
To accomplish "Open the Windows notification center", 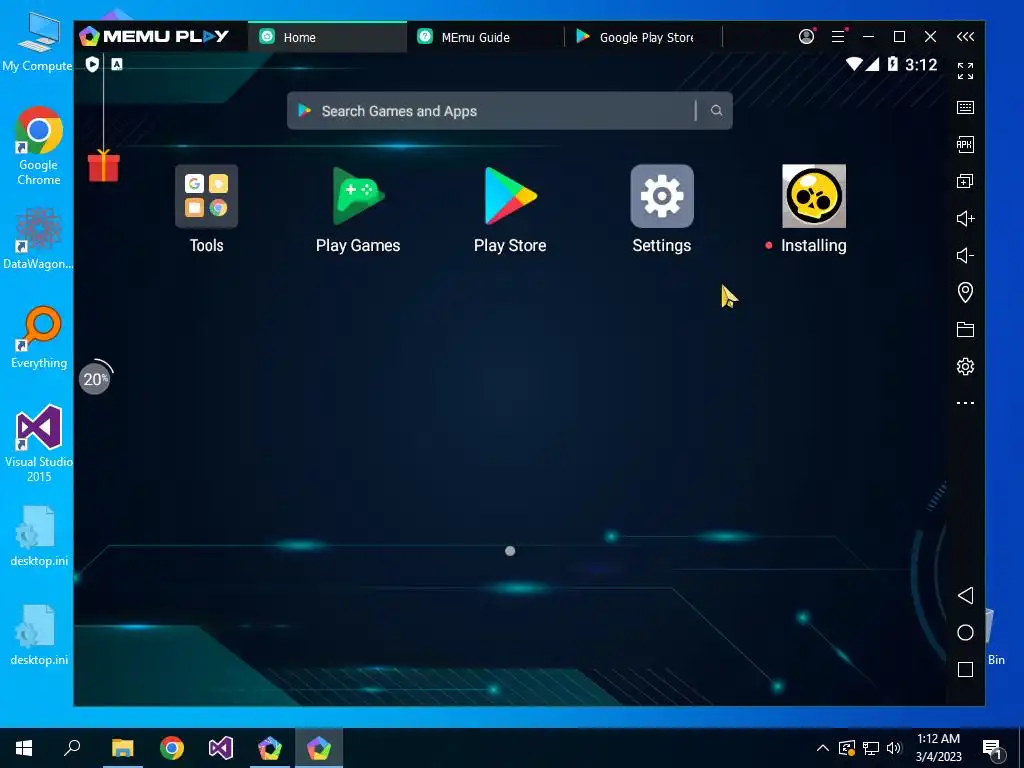I will pos(993,749).
